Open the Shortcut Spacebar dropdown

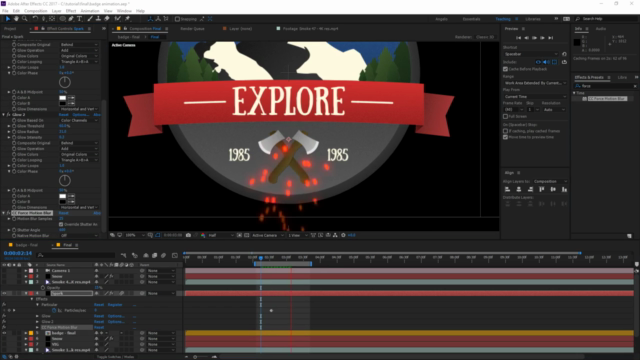click(531, 54)
